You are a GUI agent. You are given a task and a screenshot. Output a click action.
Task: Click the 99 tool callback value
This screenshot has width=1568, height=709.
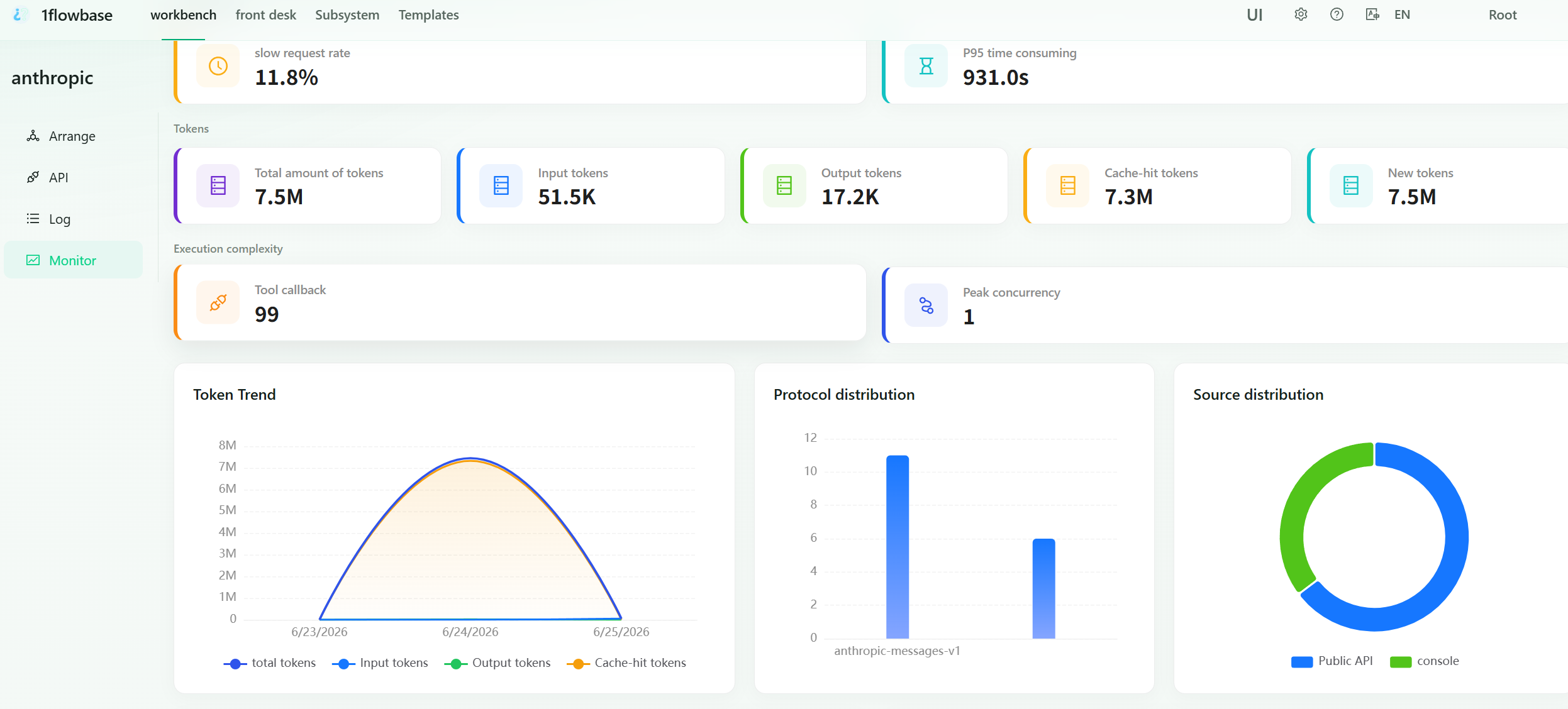pos(267,314)
